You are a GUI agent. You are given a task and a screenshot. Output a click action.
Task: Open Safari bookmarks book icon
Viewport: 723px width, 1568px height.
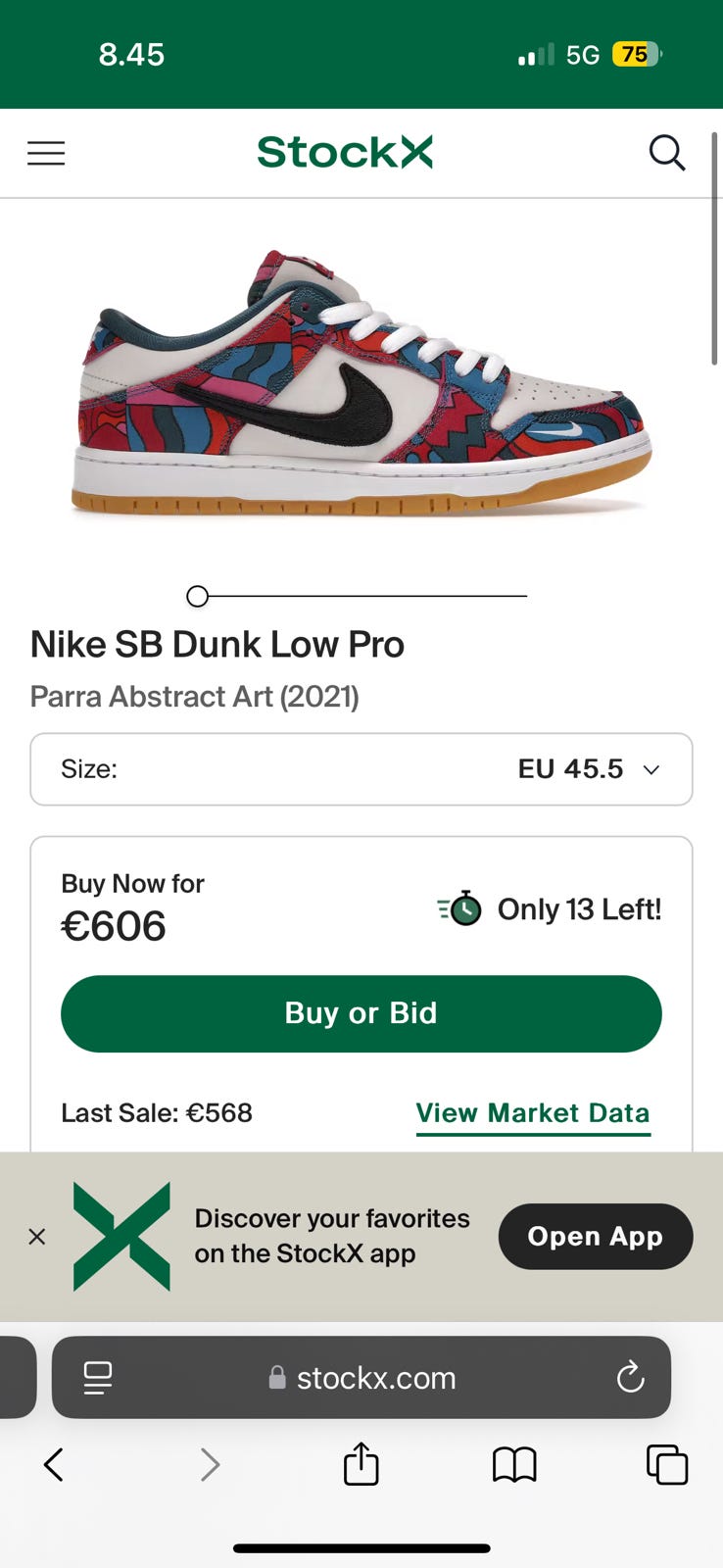tap(514, 1465)
